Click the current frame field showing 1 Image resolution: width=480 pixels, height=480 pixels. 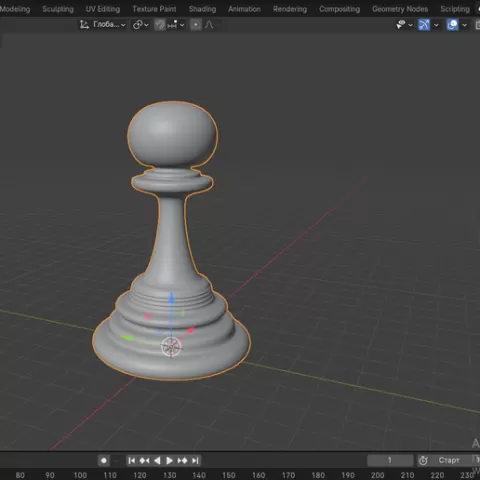[390, 461]
